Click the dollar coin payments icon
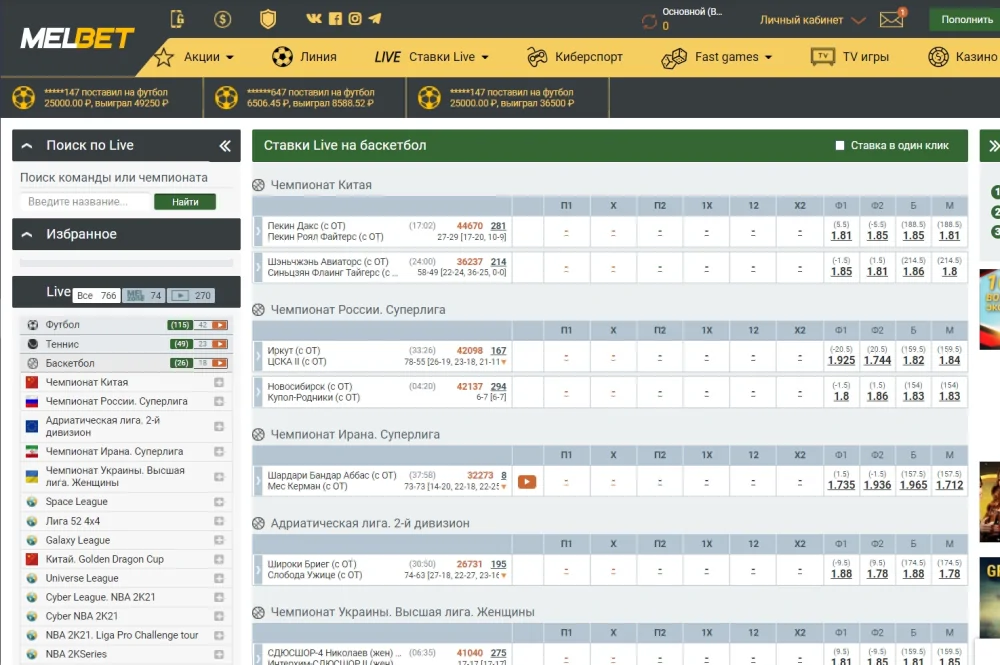This screenshot has height=665, width=1000. pyautogui.click(x=222, y=19)
